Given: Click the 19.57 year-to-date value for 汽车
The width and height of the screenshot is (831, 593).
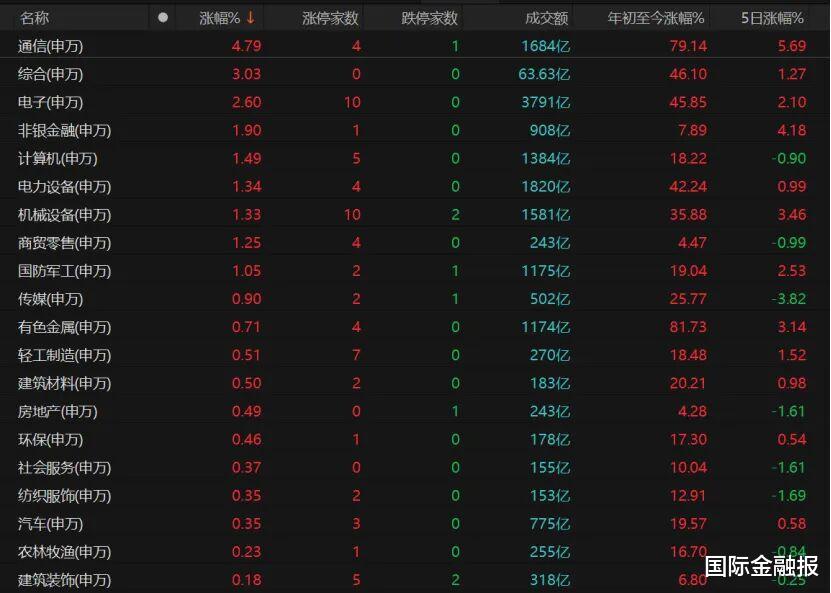Looking at the screenshot, I should tap(688, 524).
